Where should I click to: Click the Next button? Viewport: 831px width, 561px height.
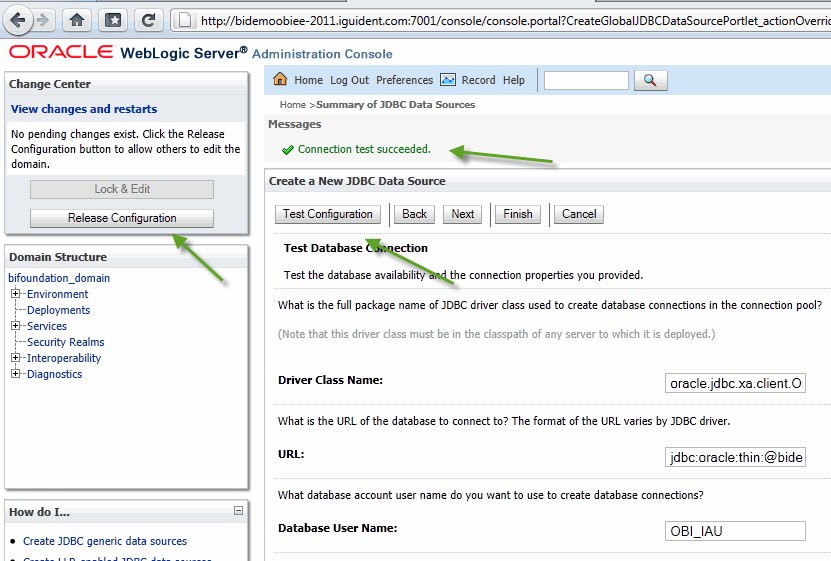click(x=463, y=214)
